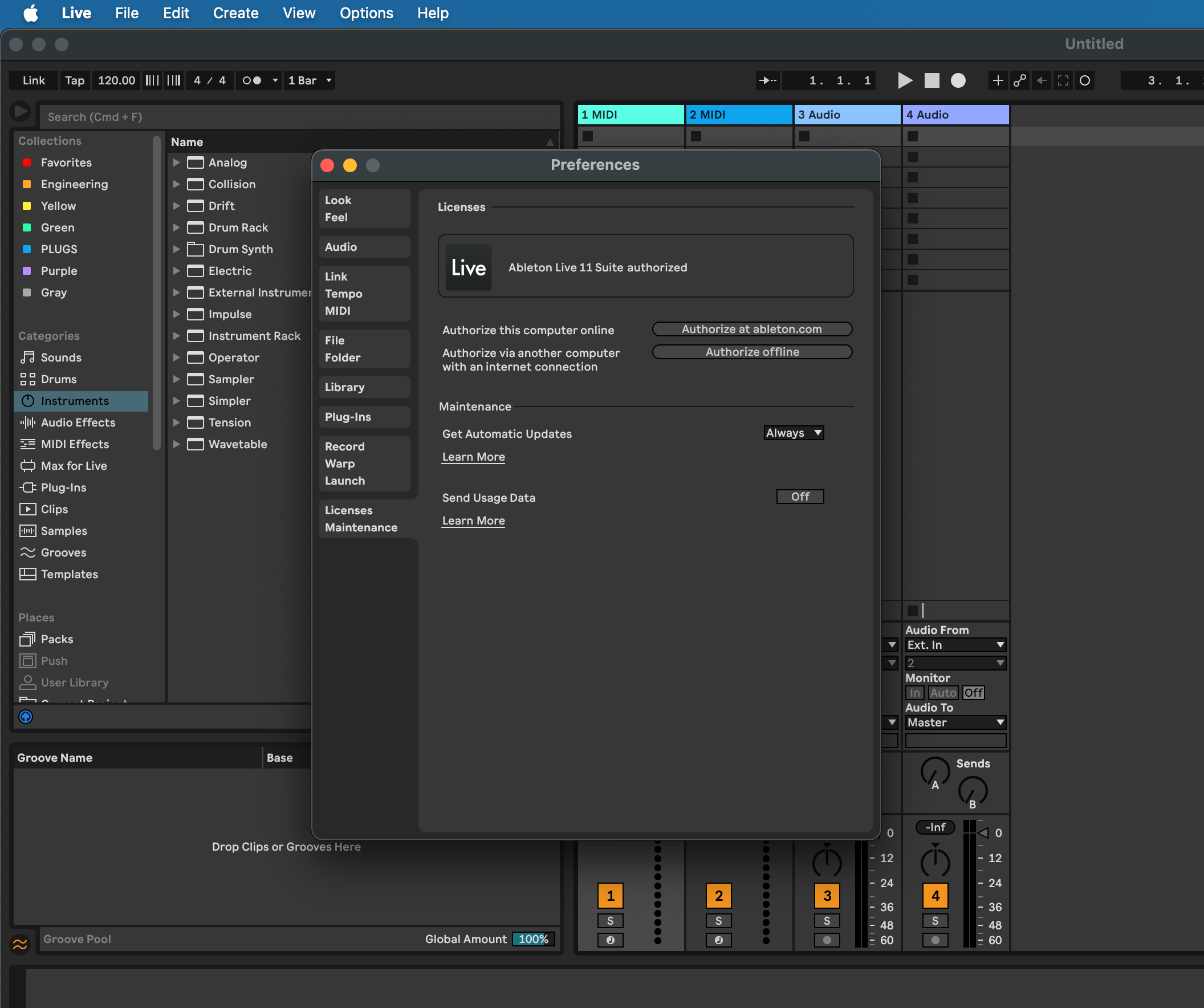
Task: Click the Stop button in transport
Action: (932, 80)
